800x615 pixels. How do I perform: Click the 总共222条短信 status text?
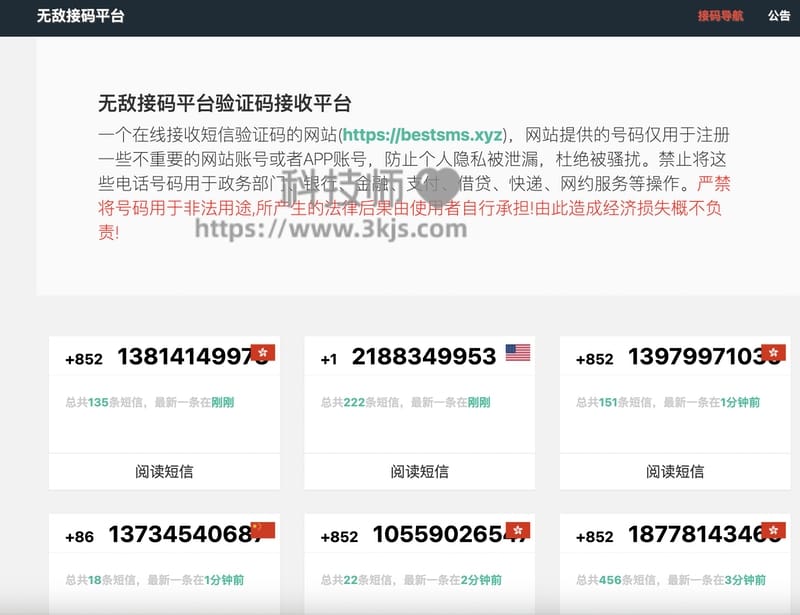click(x=405, y=402)
